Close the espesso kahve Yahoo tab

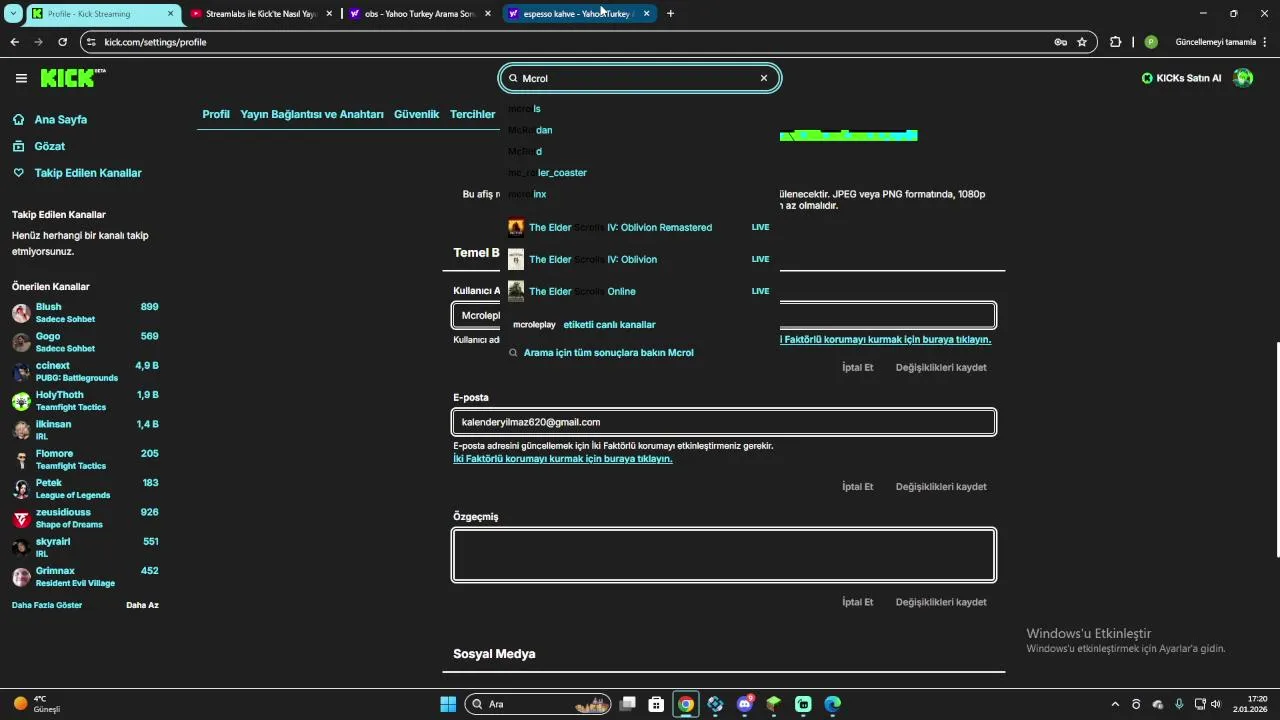click(x=646, y=14)
